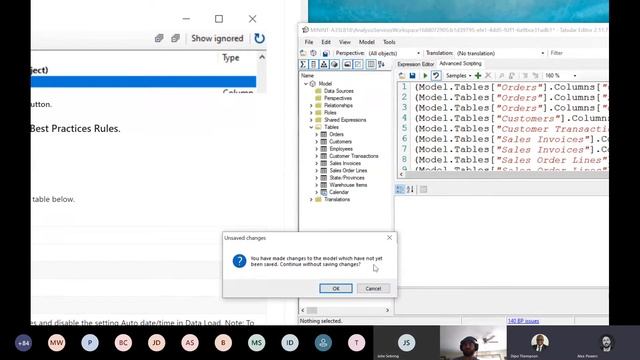
Task: Switch to the Advanced Scripting tab
Action: click(x=460, y=64)
